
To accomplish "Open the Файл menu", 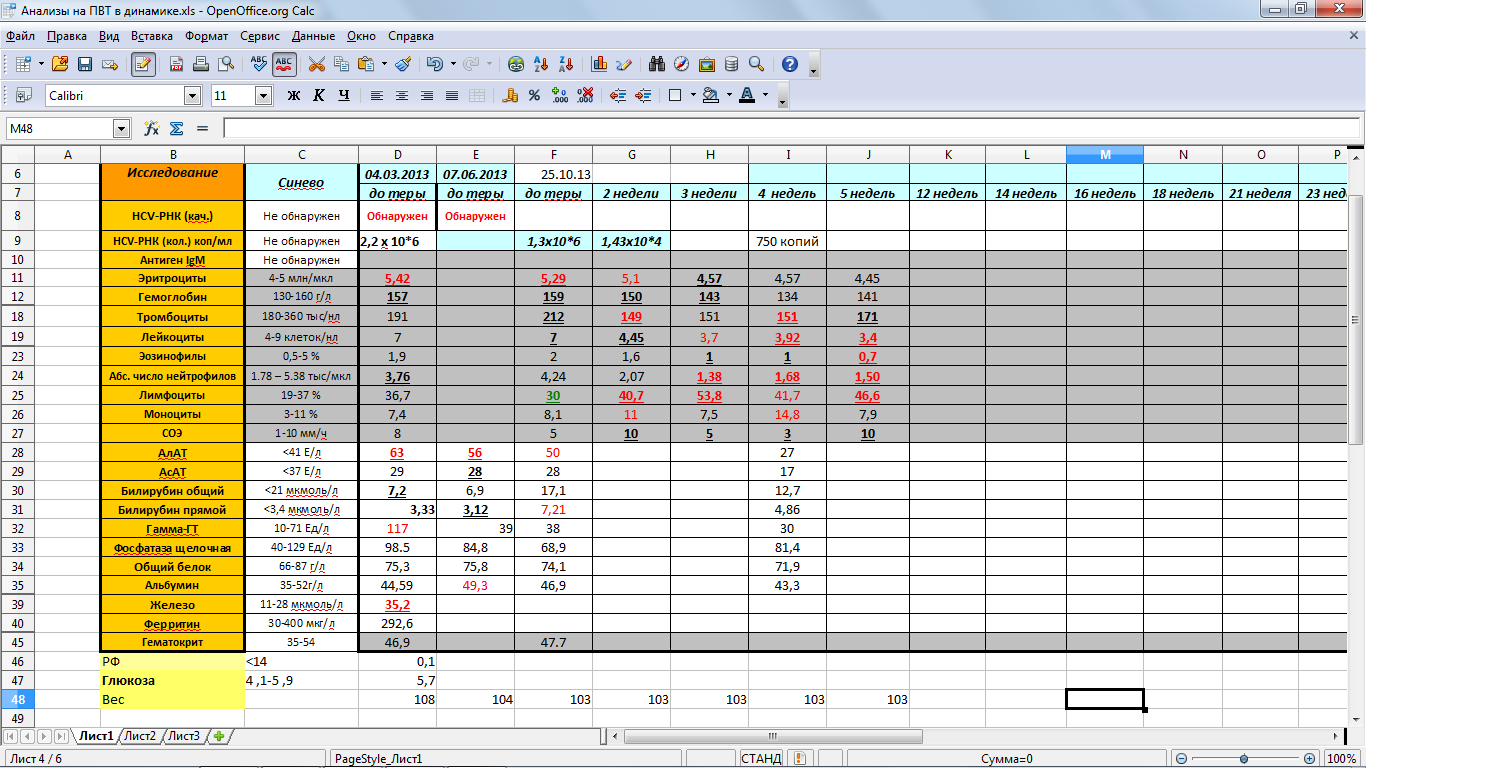I will 20,35.
